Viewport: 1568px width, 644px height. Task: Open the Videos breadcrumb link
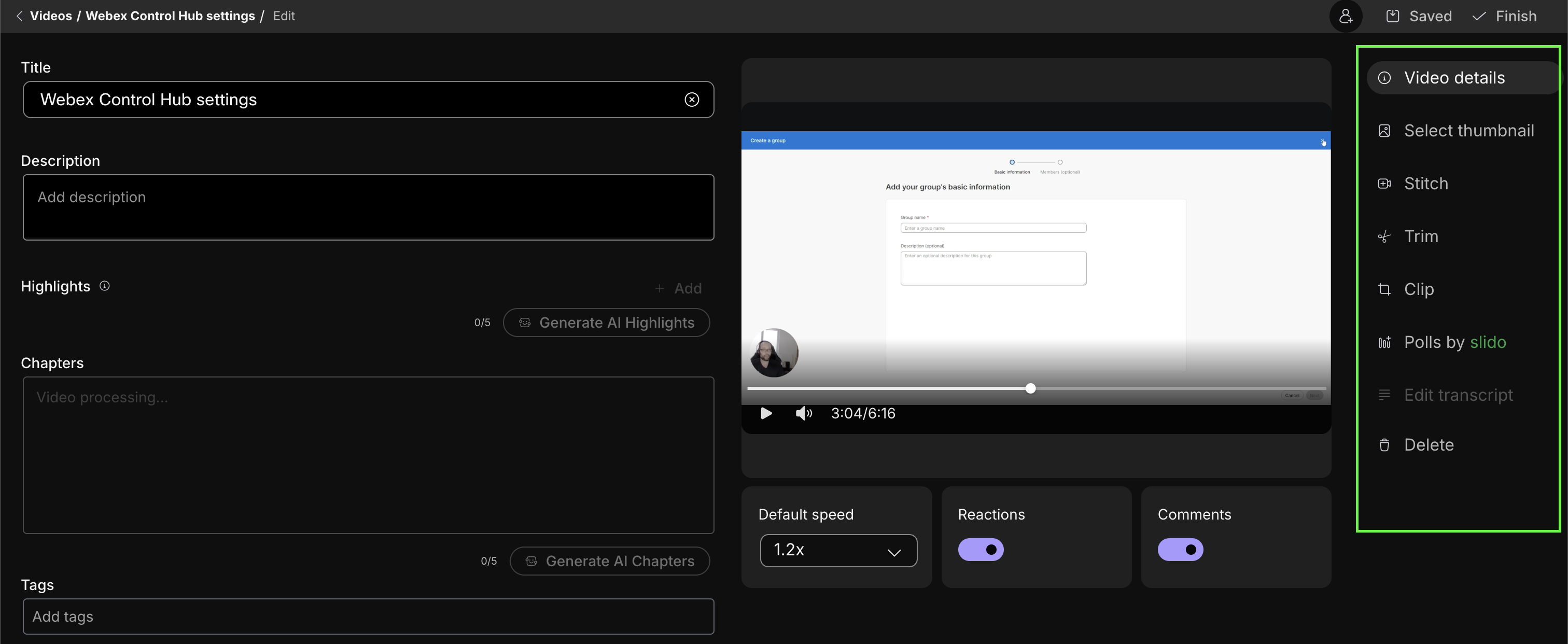point(50,16)
